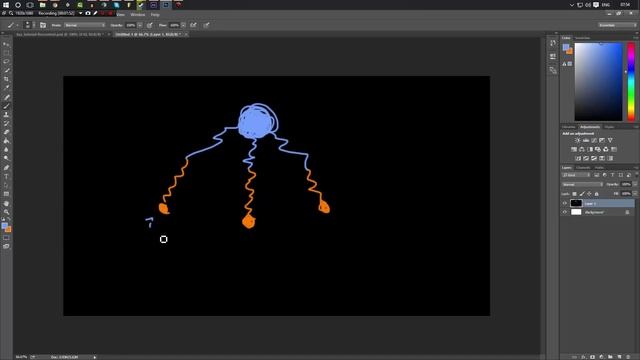Select the Rectangular Marquee tool
Image resolution: width=640 pixels, height=360 pixels.
(x=6, y=53)
